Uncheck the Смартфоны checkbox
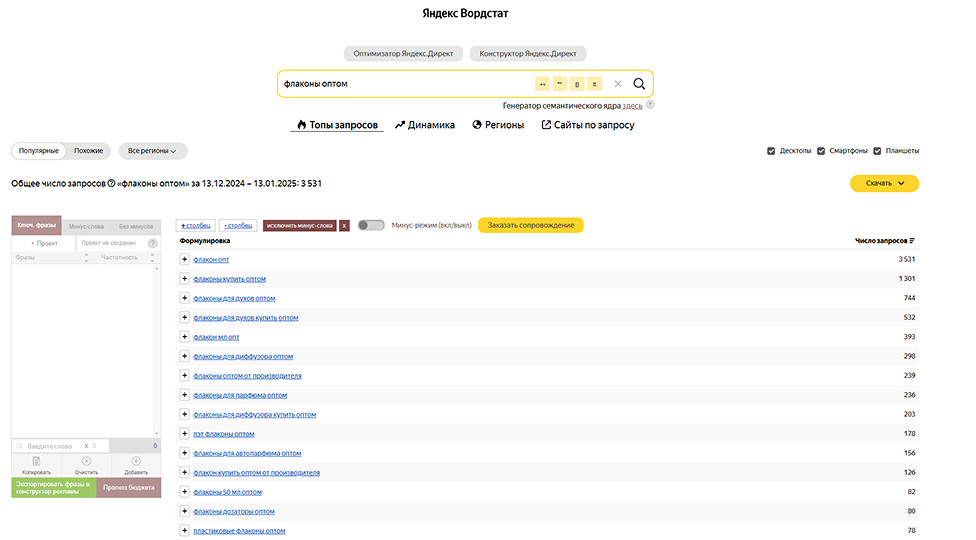The image size is (976, 540). point(821,151)
